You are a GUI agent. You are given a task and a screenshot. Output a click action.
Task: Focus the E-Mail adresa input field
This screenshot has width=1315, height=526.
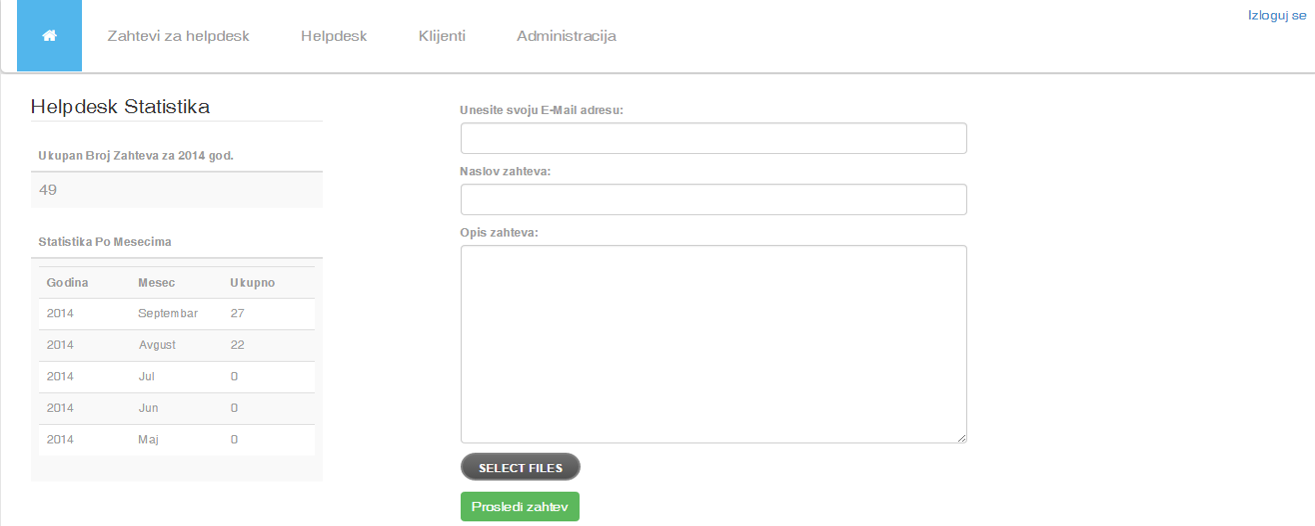[713, 138]
